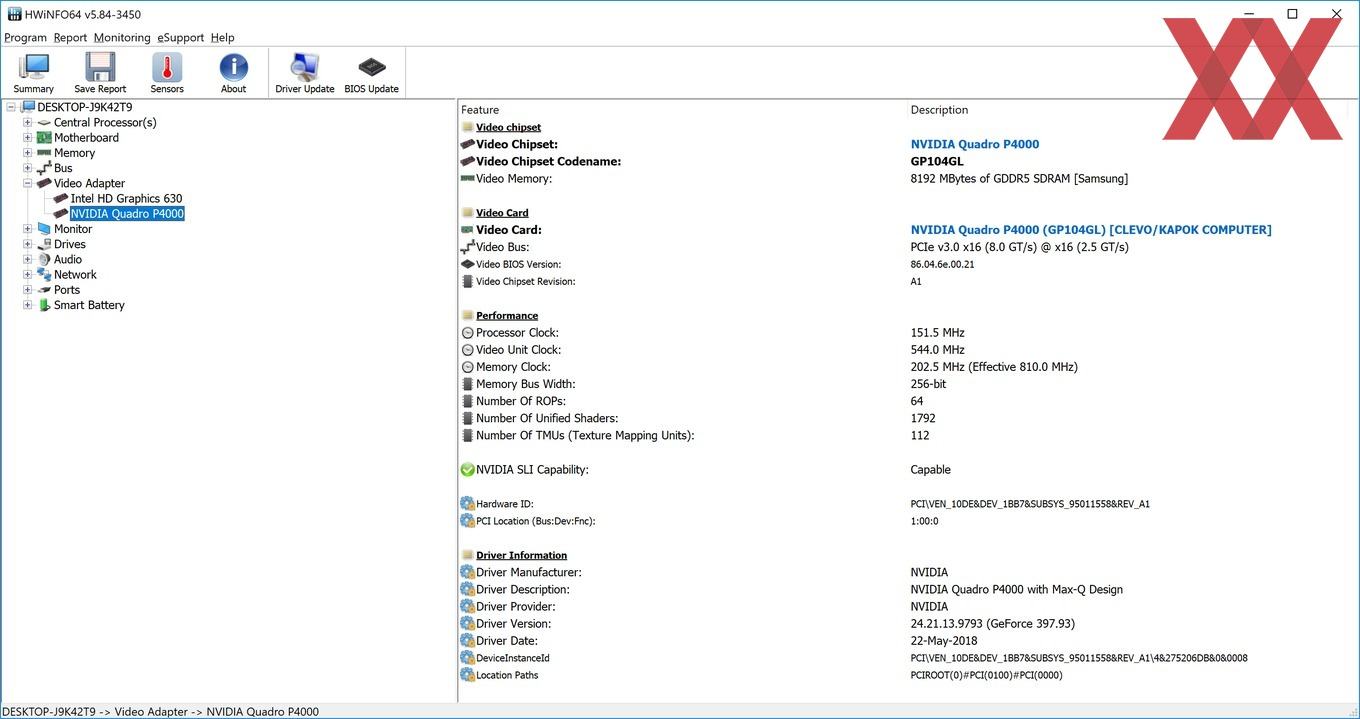Select Intel HD Graphics 630 tree item

tap(126, 198)
